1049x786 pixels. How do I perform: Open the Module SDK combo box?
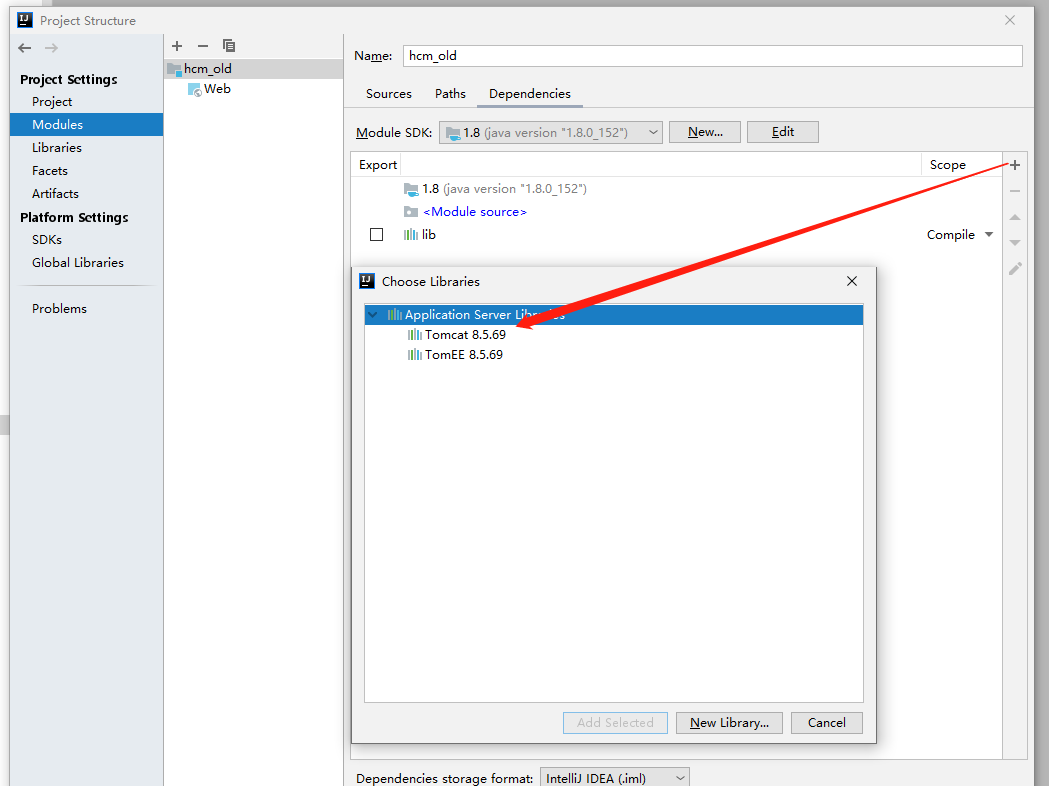coord(551,132)
